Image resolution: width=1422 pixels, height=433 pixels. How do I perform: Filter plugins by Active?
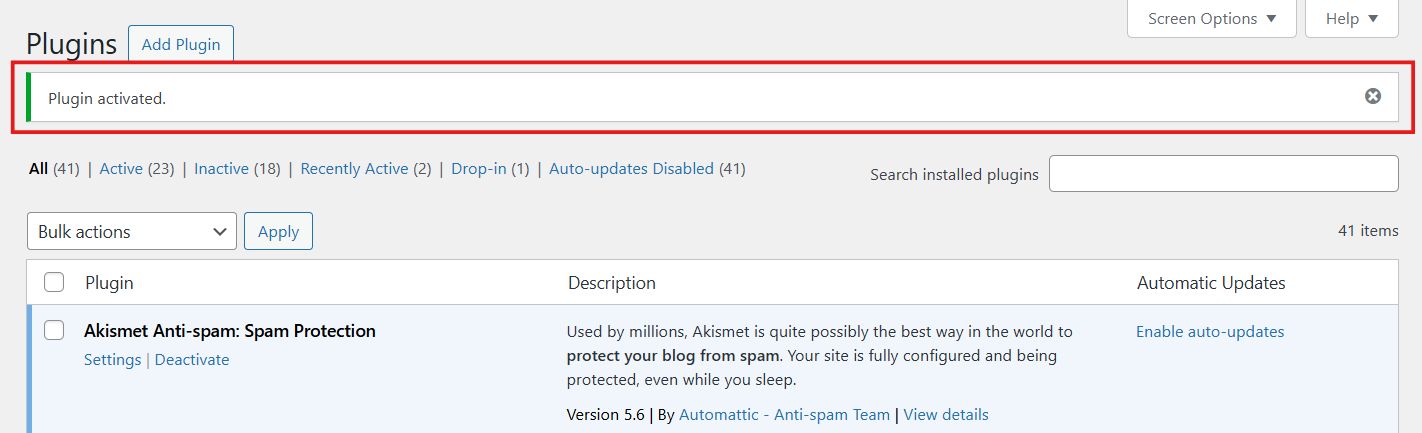(x=121, y=169)
